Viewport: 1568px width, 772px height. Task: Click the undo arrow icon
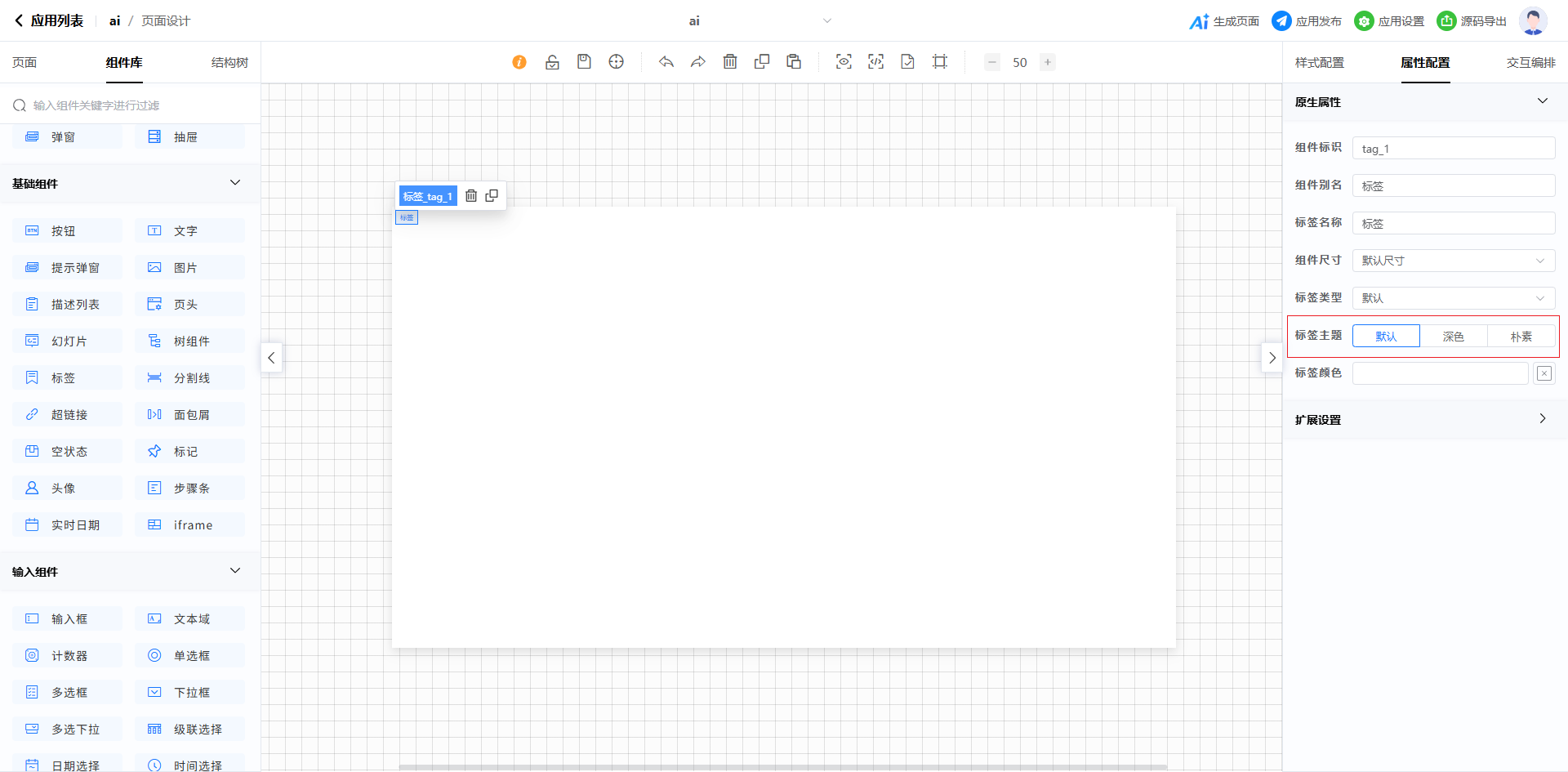click(666, 62)
